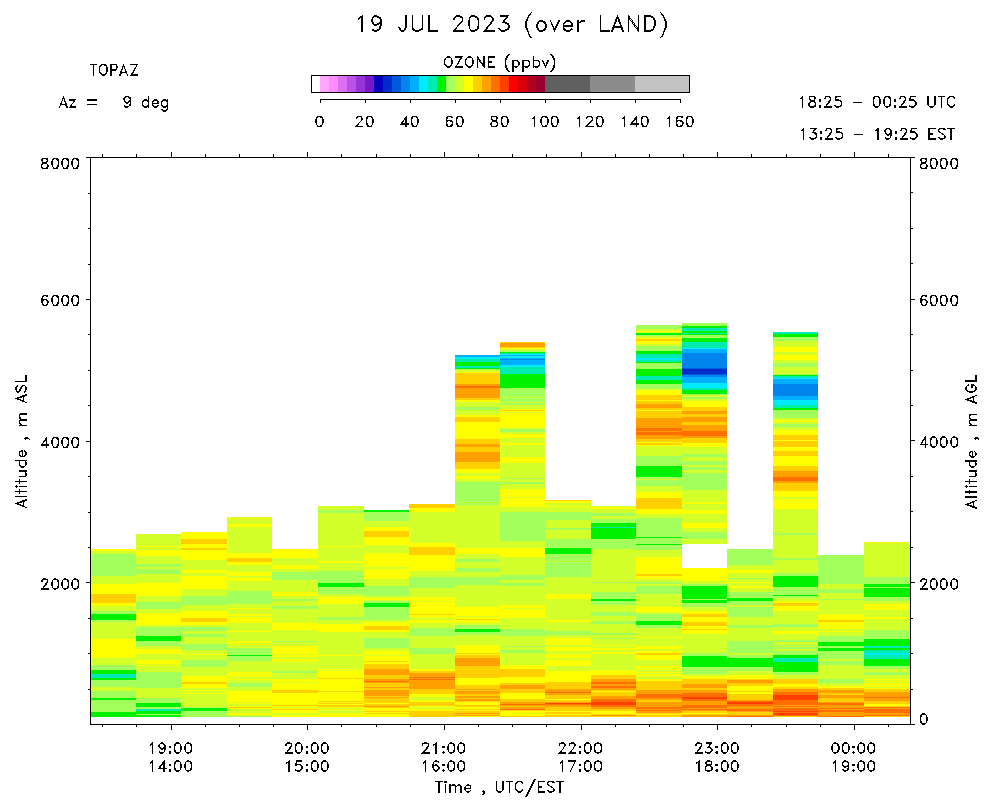Click the '22:00' UTC time tick label

(580, 748)
